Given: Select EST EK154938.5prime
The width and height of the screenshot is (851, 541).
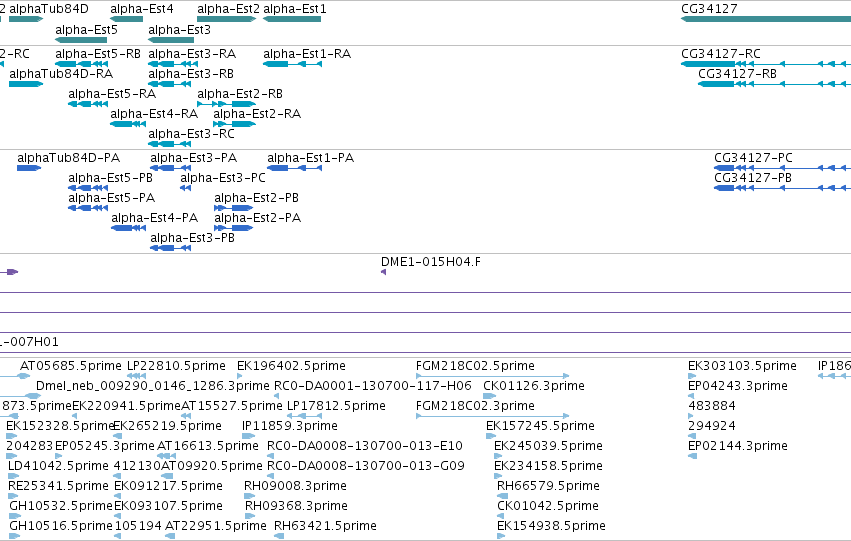Looking at the screenshot, I should [x=501, y=537].
